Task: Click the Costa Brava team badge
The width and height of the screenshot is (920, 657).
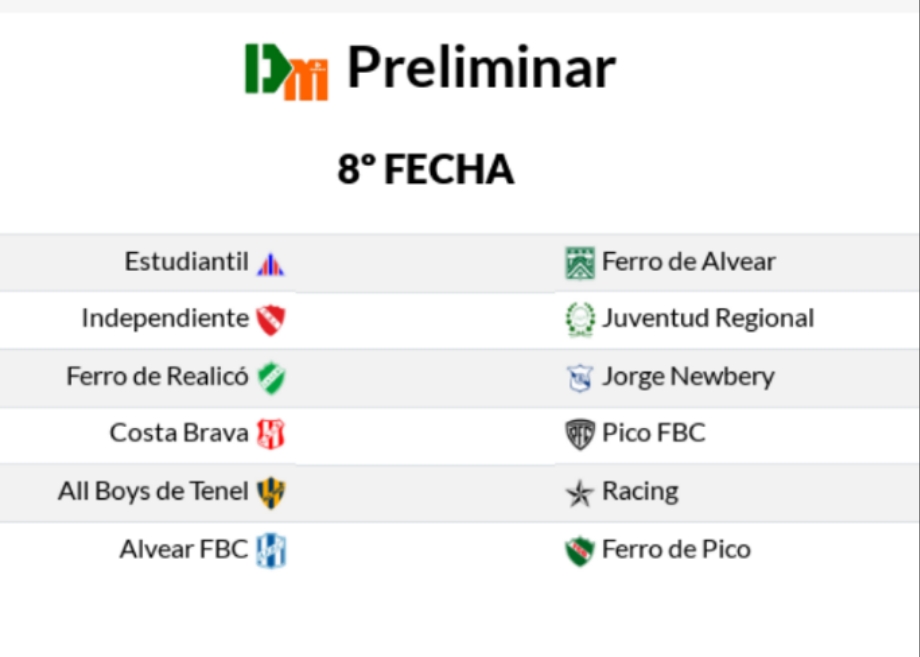Action: pyautogui.click(x=270, y=434)
